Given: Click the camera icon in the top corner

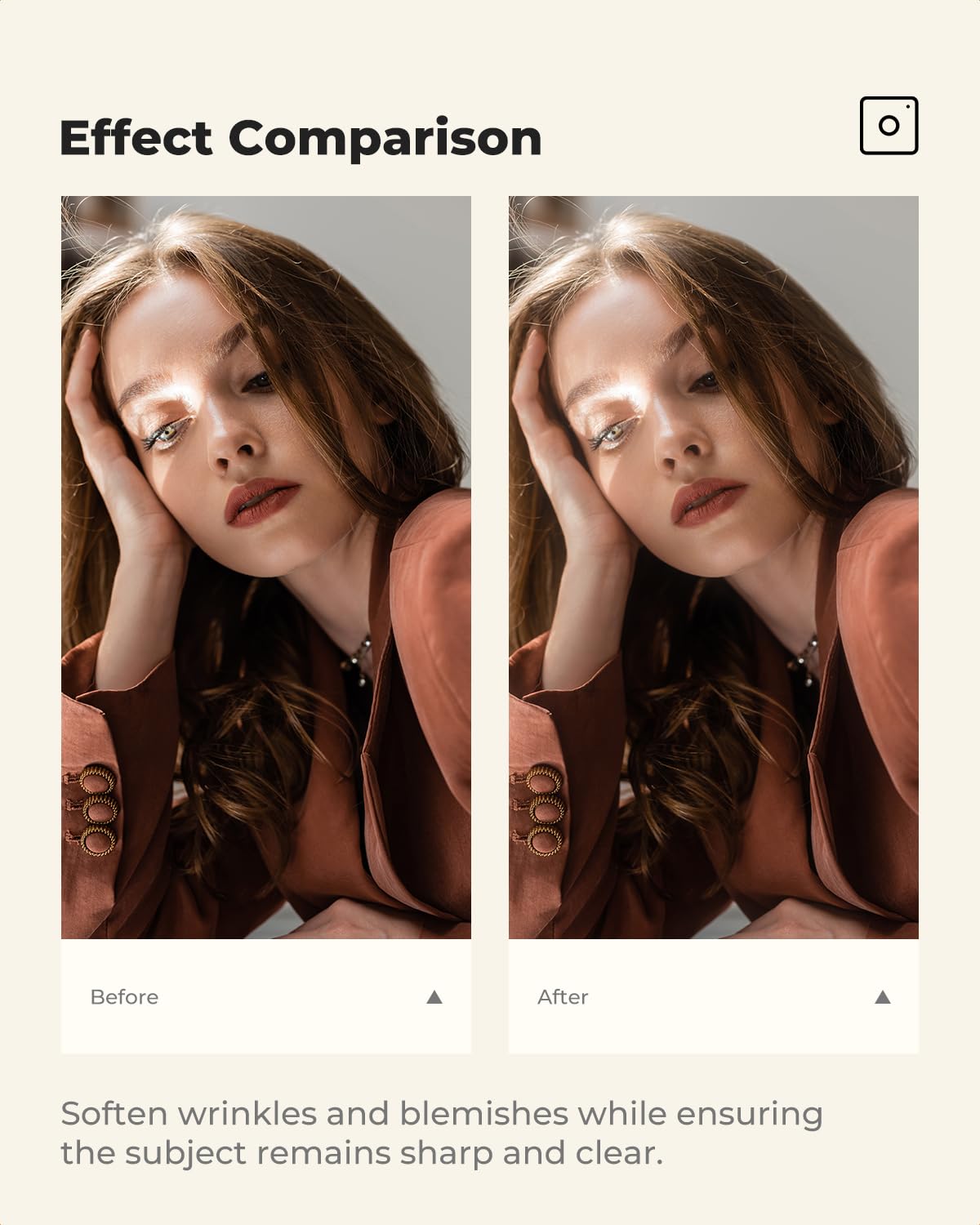Looking at the screenshot, I should click(889, 126).
